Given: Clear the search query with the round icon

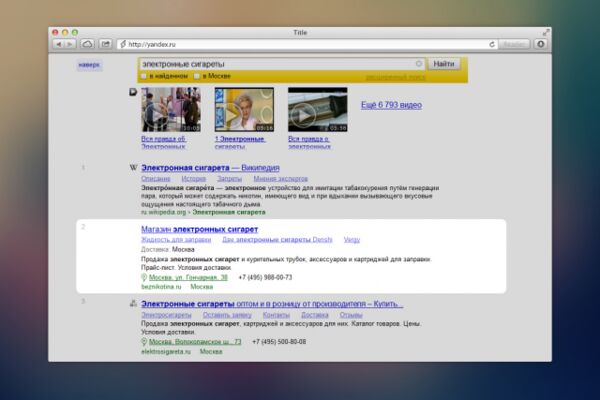Looking at the screenshot, I should 419,64.
